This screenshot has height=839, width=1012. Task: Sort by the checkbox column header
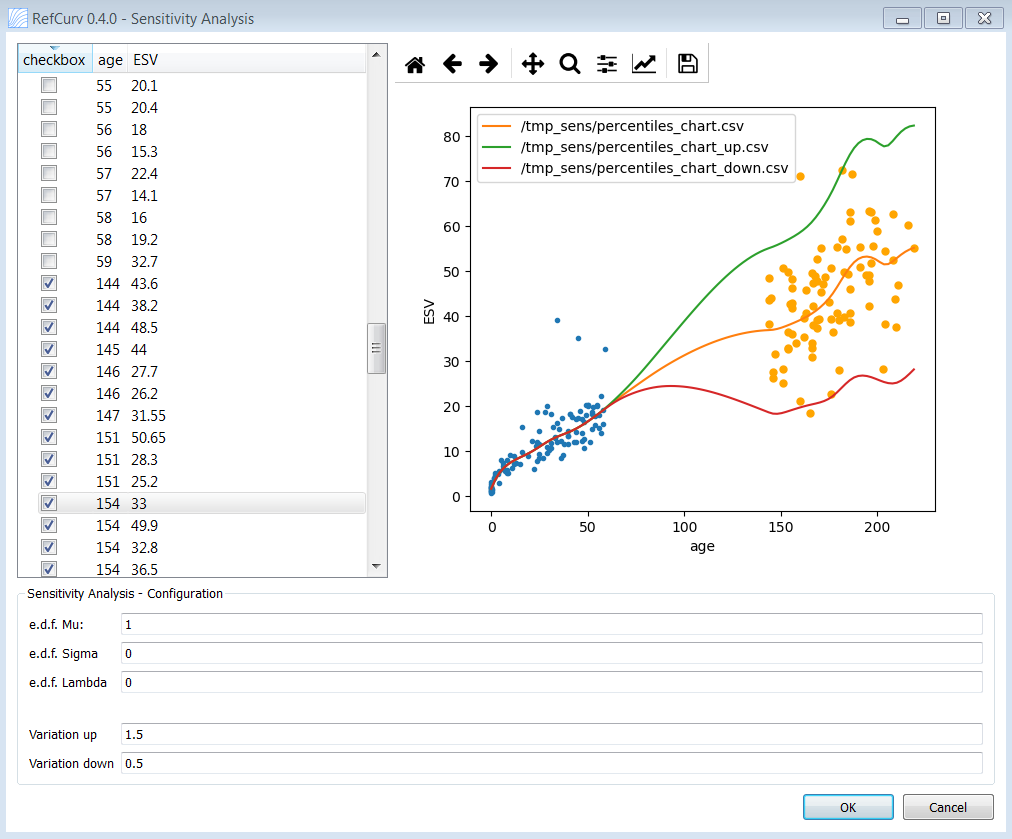pos(55,59)
